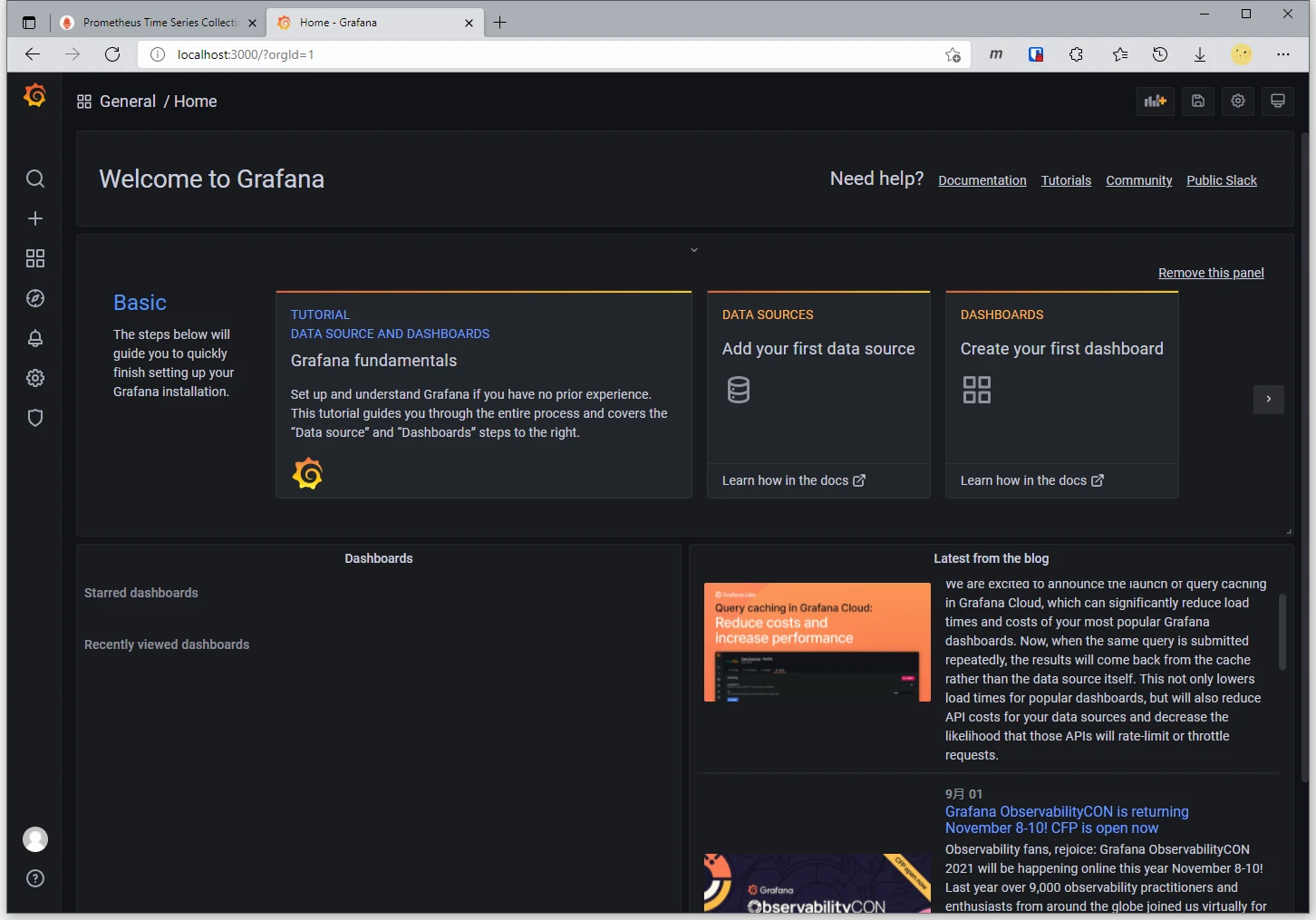The width and height of the screenshot is (1316, 920).
Task: Open the Documentation link
Action: [x=982, y=180]
